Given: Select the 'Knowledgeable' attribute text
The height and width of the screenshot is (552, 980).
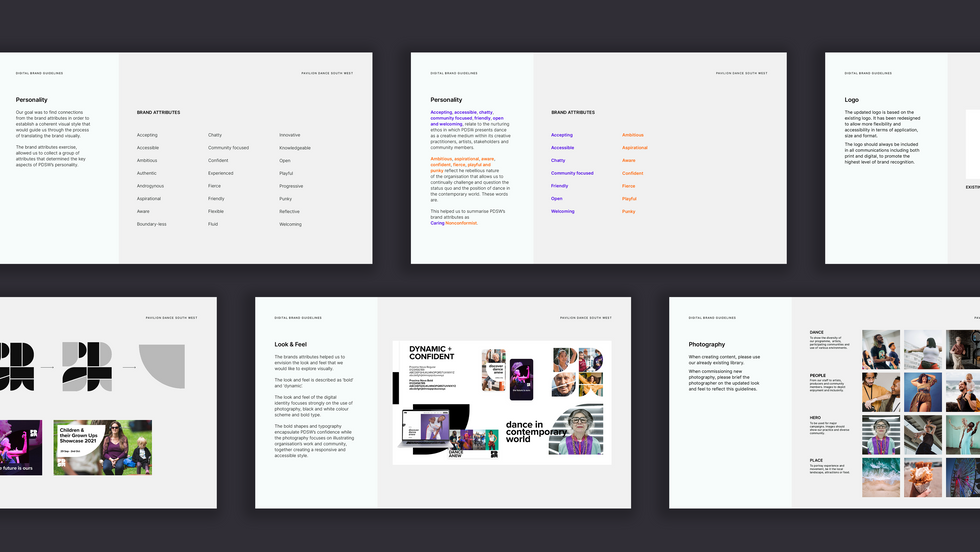Looking at the screenshot, I should 295,148.
